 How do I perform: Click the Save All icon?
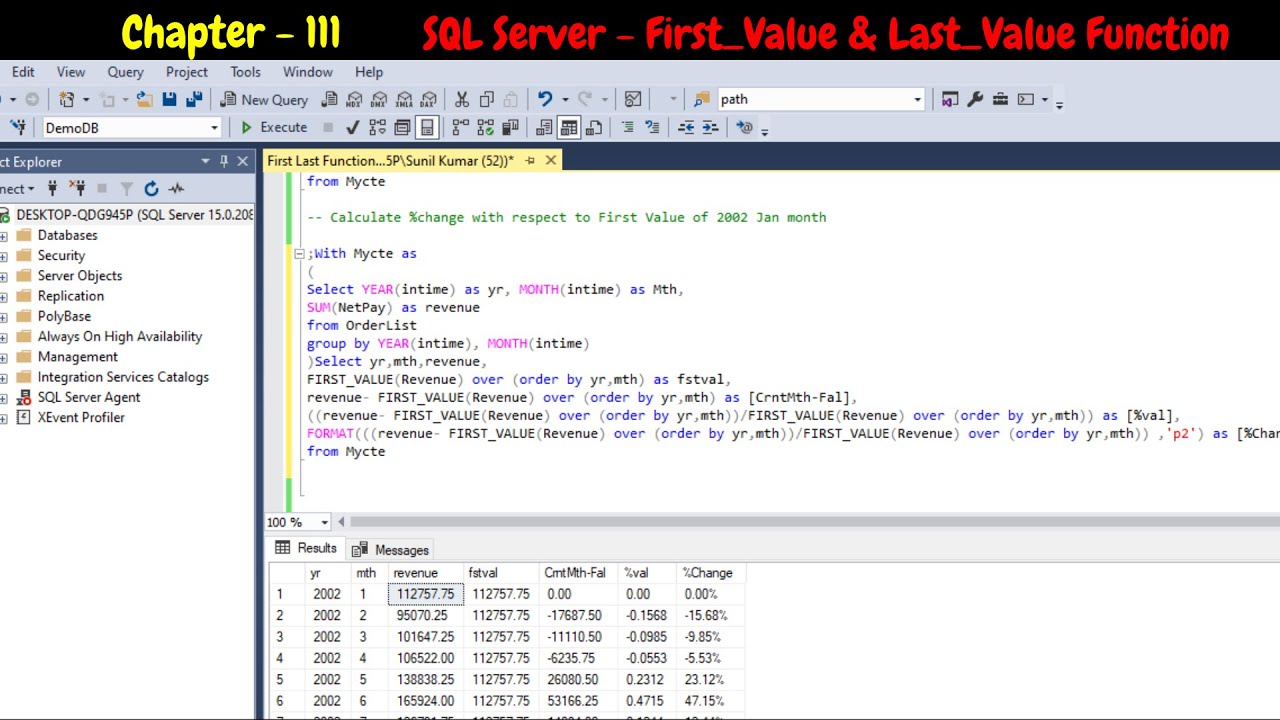click(193, 99)
